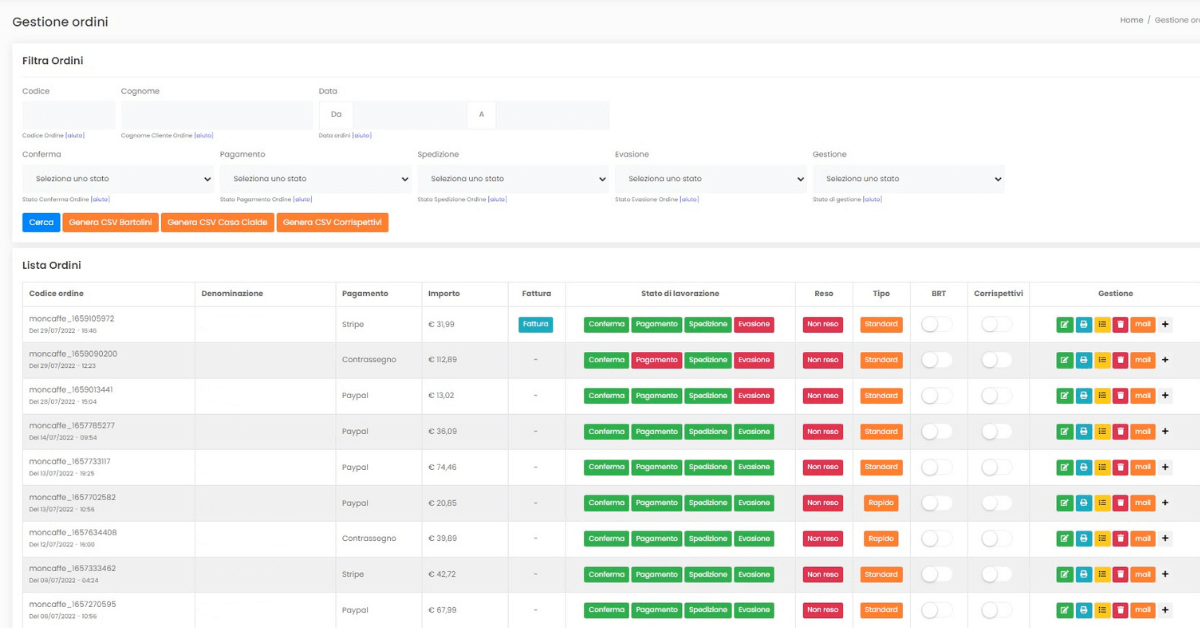This screenshot has width=1200, height=628.
Task: Open aiuto link under Codice Ordine
Action: point(76,136)
